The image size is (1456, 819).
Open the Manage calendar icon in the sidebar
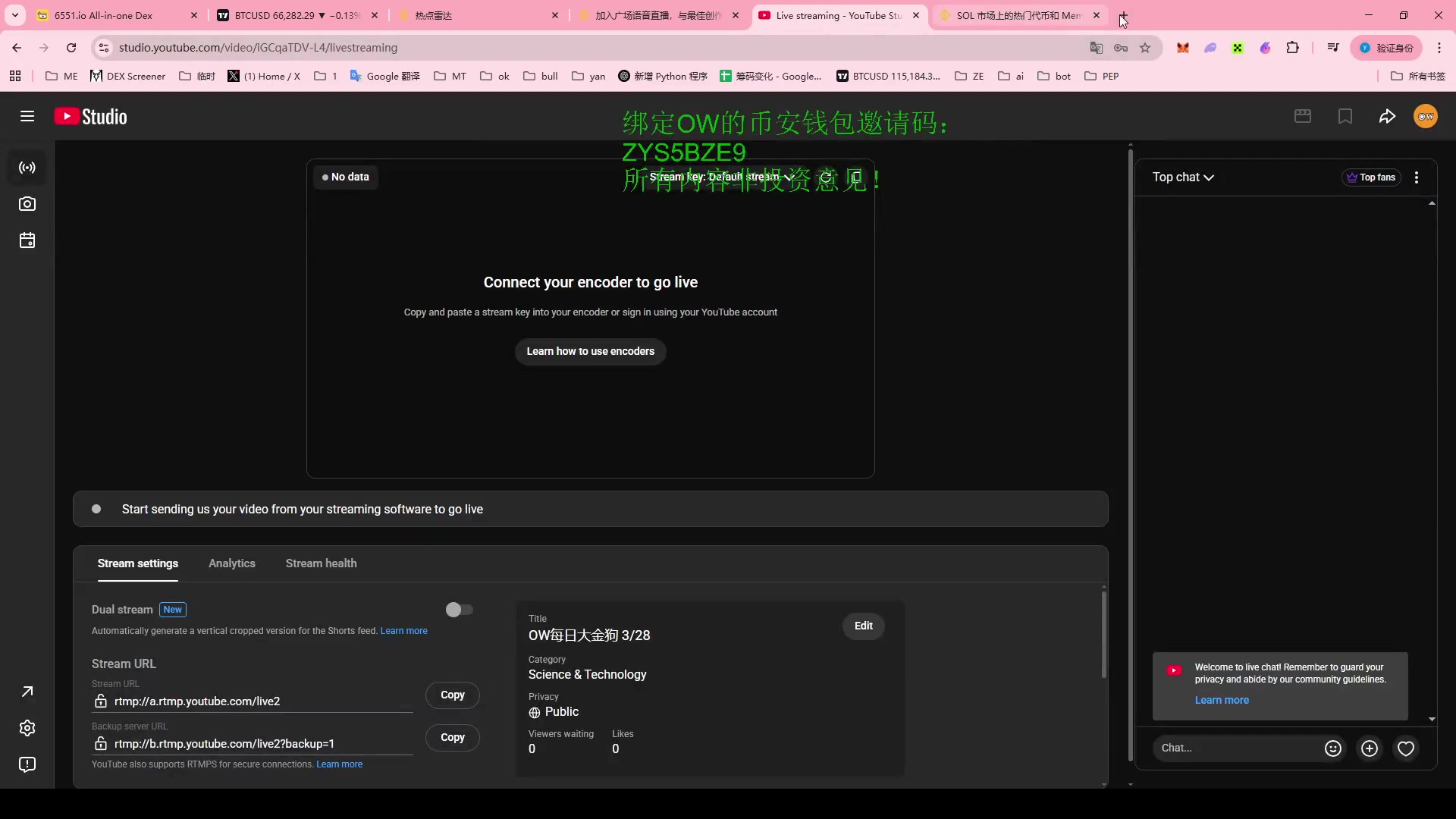coord(27,240)
